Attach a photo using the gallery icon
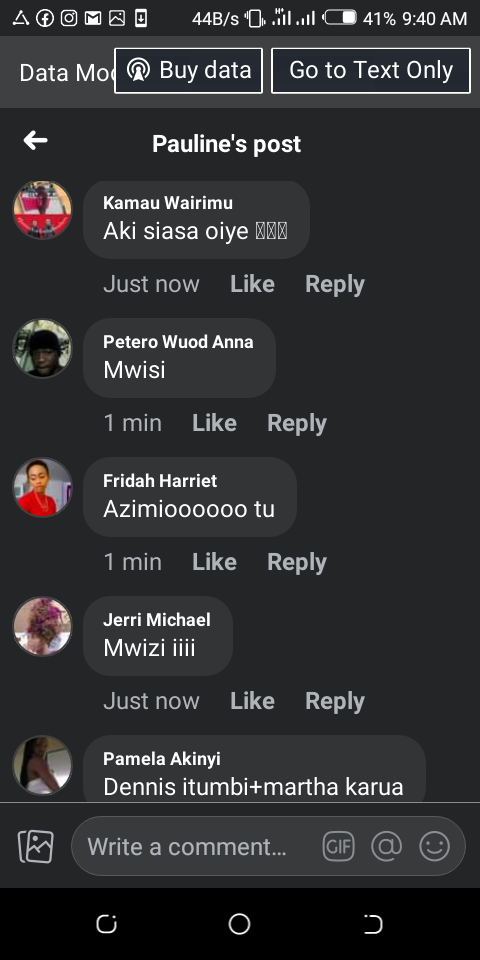The height and width of the screenshot is (960, 480). point(36,847)
